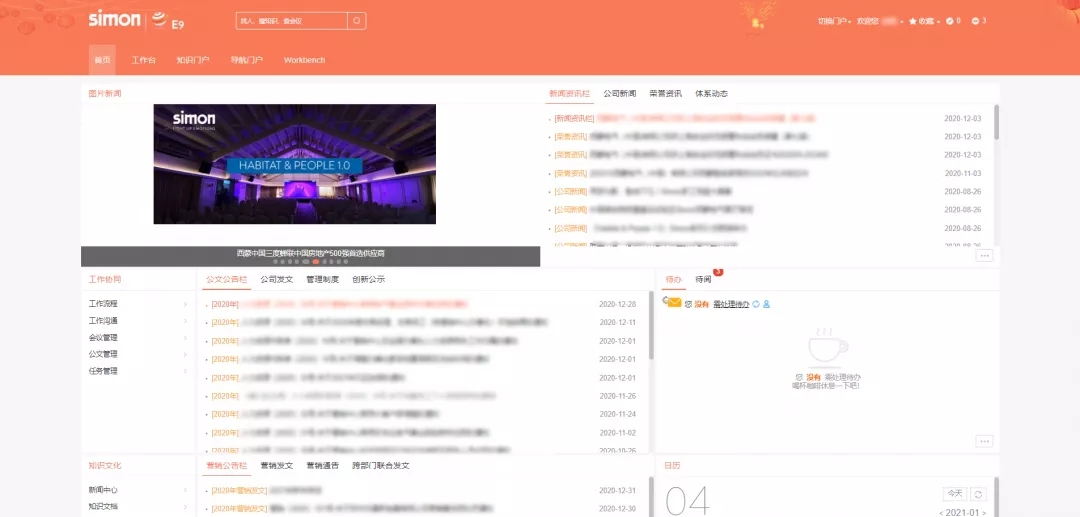
Task: Switch to the 创新公示 tab
Action: tap(368, 279)
